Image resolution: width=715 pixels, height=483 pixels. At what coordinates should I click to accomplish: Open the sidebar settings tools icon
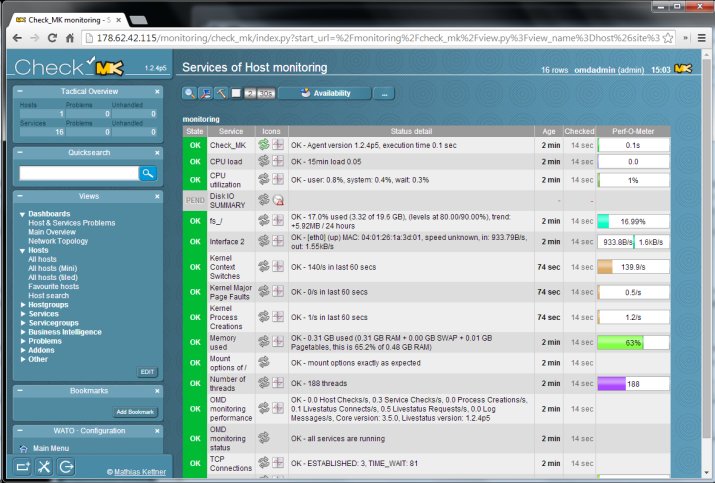tap(44, 467)
